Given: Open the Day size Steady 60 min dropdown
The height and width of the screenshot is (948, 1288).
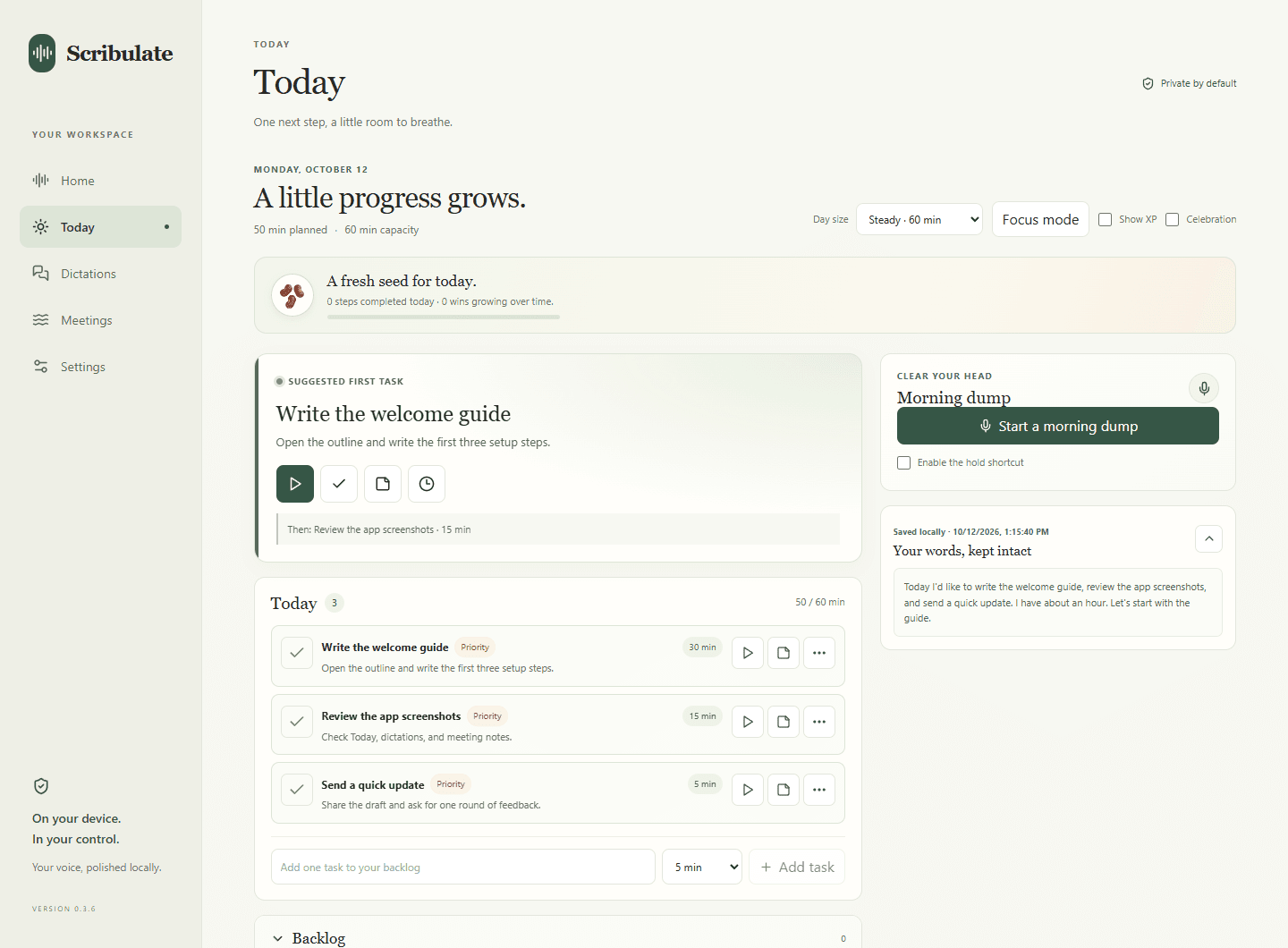Looking at the screenshot, I should (919, 220).
